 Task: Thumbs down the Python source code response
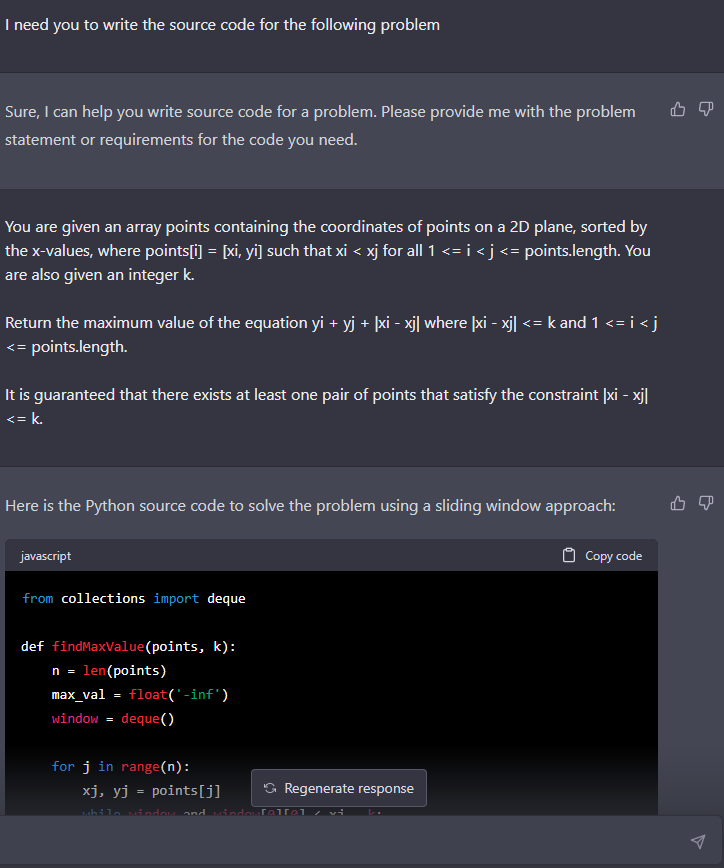pyautogui.click(x=705, y=504)
